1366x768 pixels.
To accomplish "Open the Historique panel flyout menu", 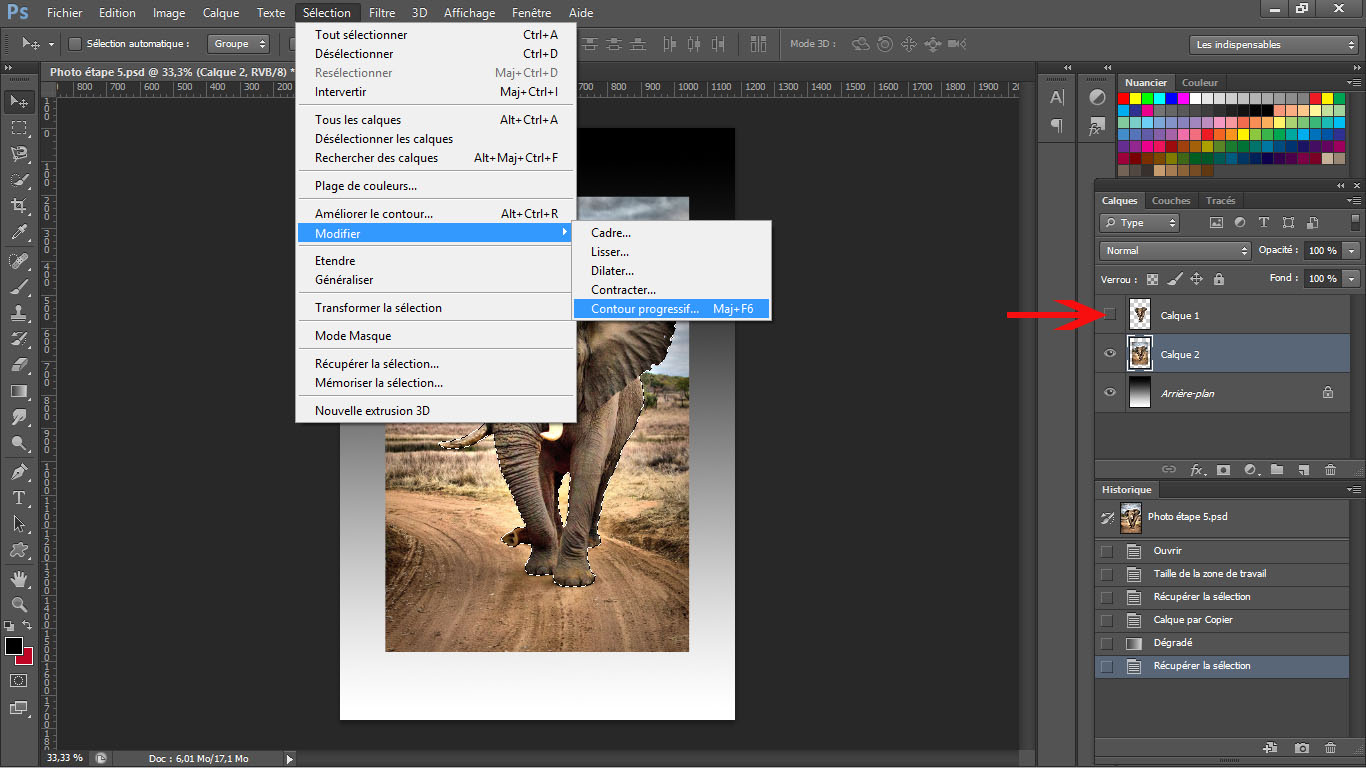I will click(1355, 490).
